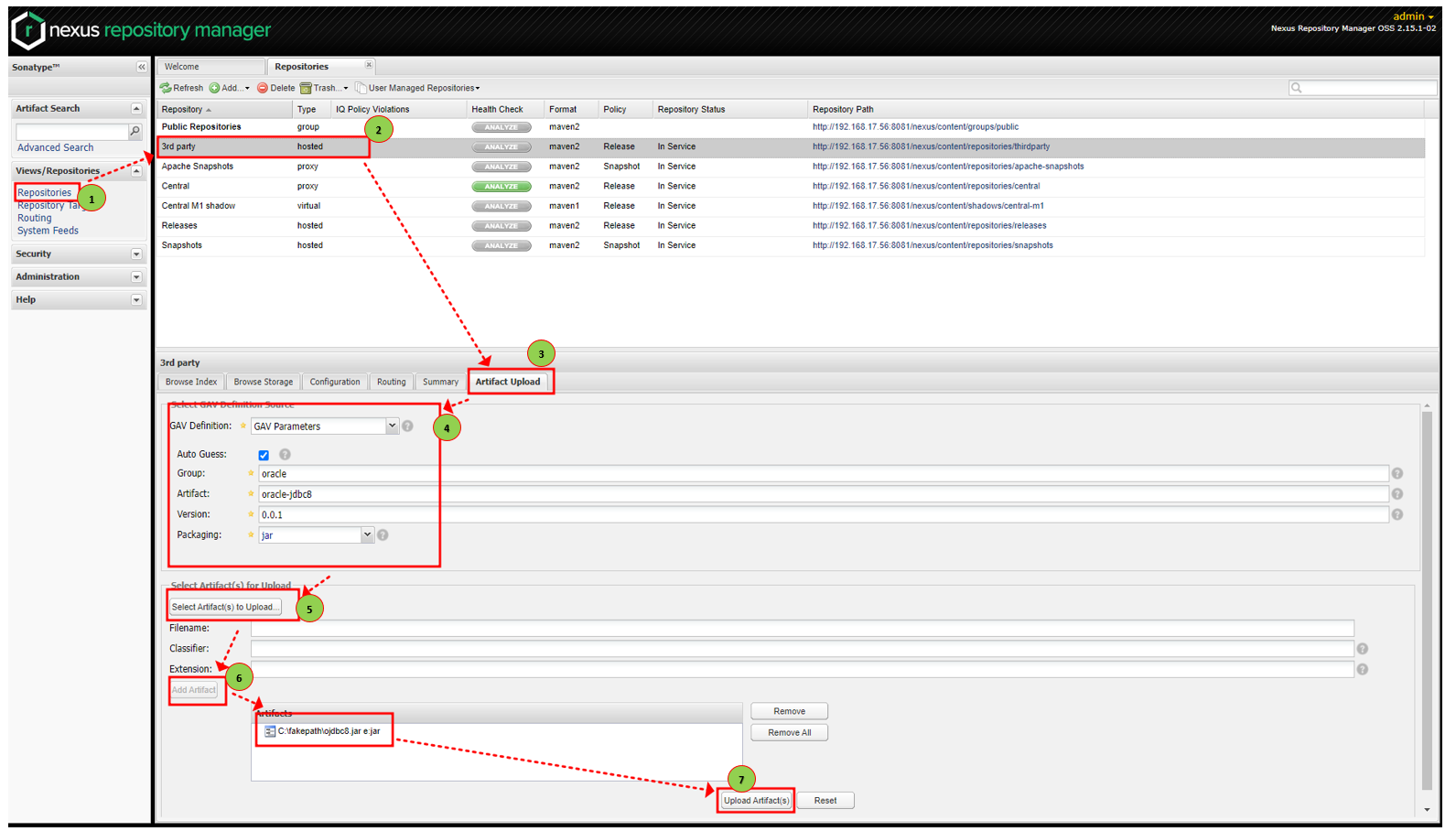Click Analyze button for Apache Snapshots
This screenshot has width=1456, height=831.
click(502, 167)
